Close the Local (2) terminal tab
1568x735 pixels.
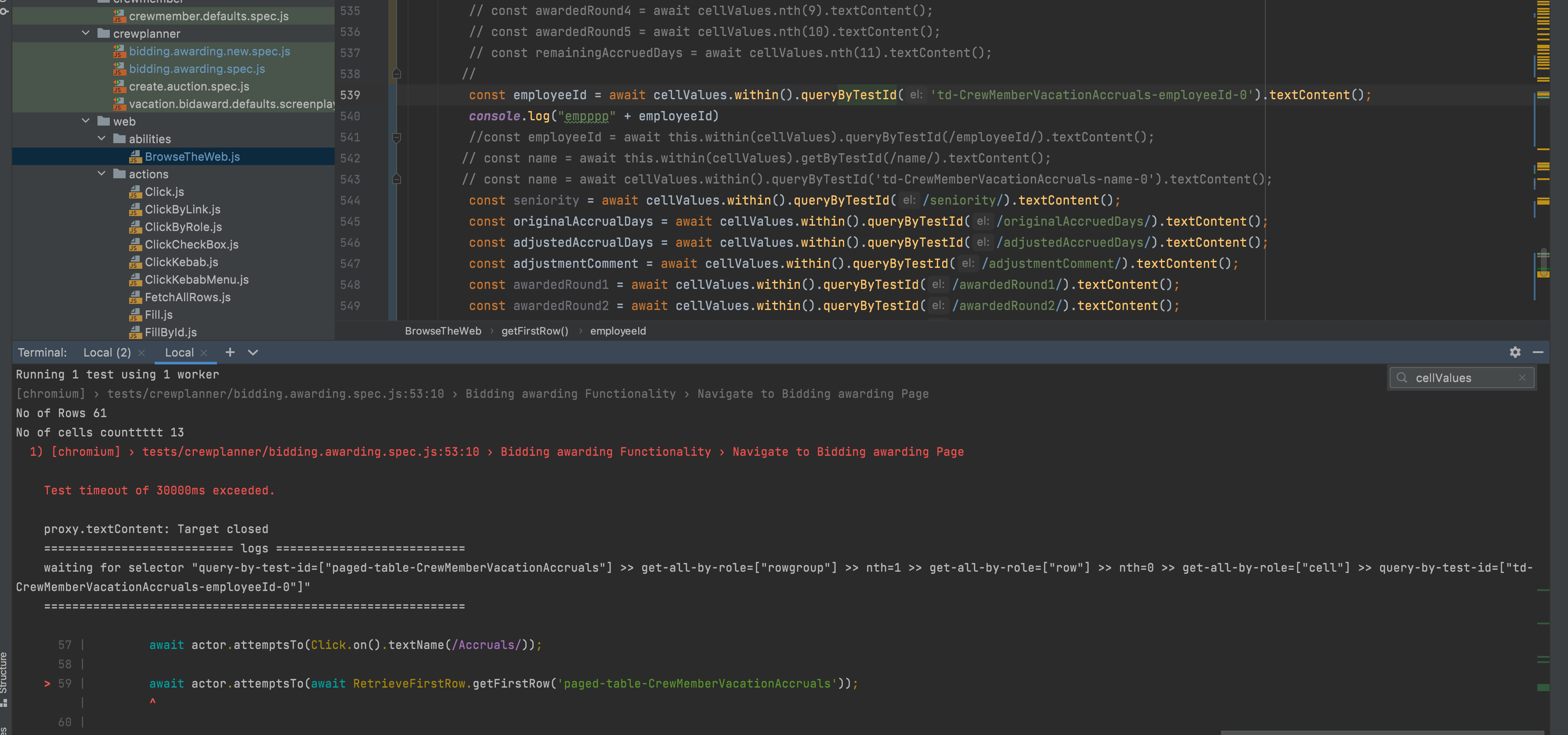click(141, 353)
